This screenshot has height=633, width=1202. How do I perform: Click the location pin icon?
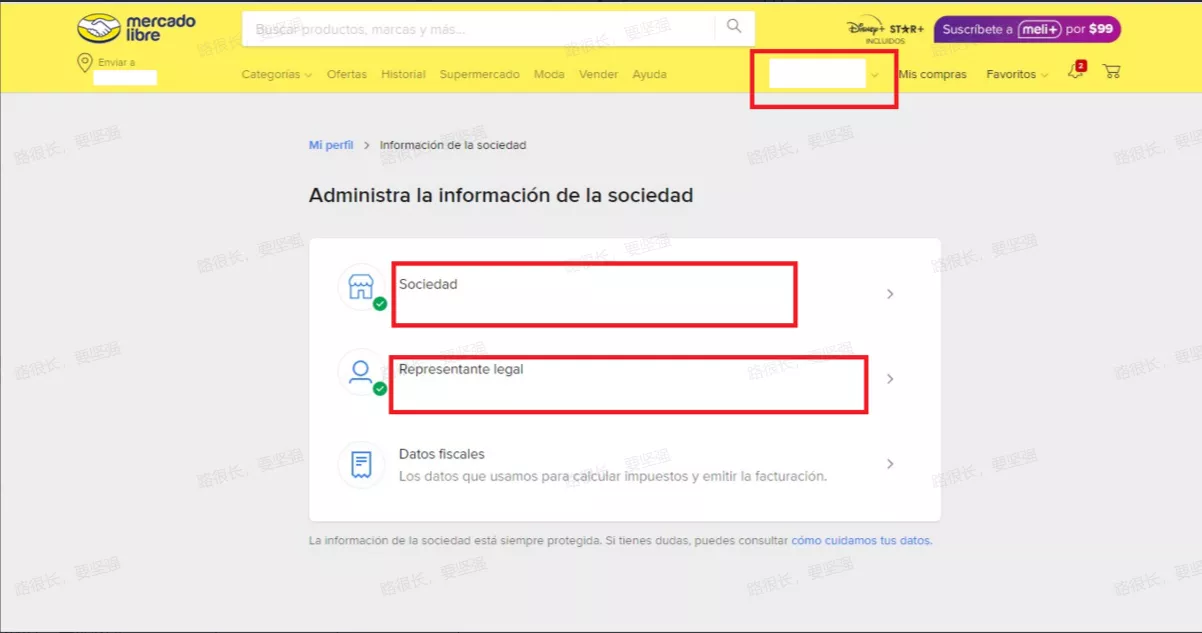(84, 63)
